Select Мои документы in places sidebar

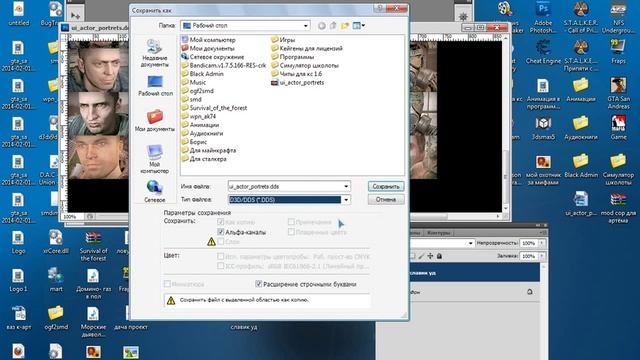coord(155,121)
